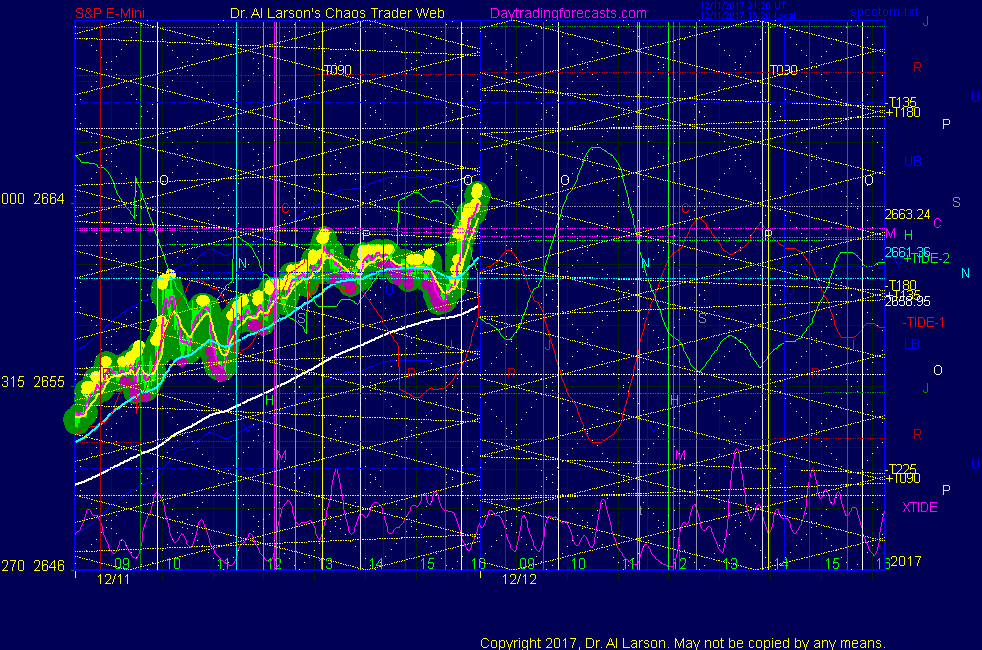
Task: Click the '+T090' level label
Action: pos(903,478)
